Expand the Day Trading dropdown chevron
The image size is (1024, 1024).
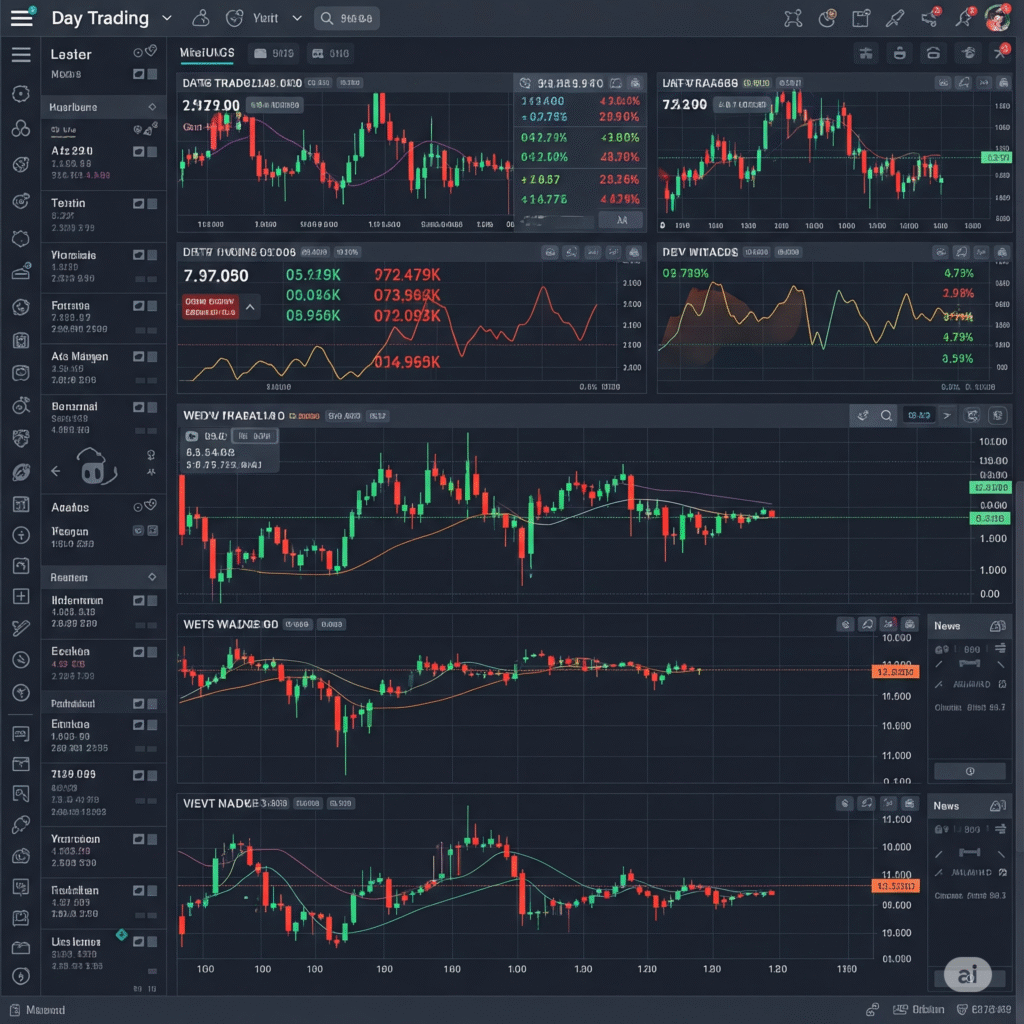pyautogui.click(x=167, y=17)
